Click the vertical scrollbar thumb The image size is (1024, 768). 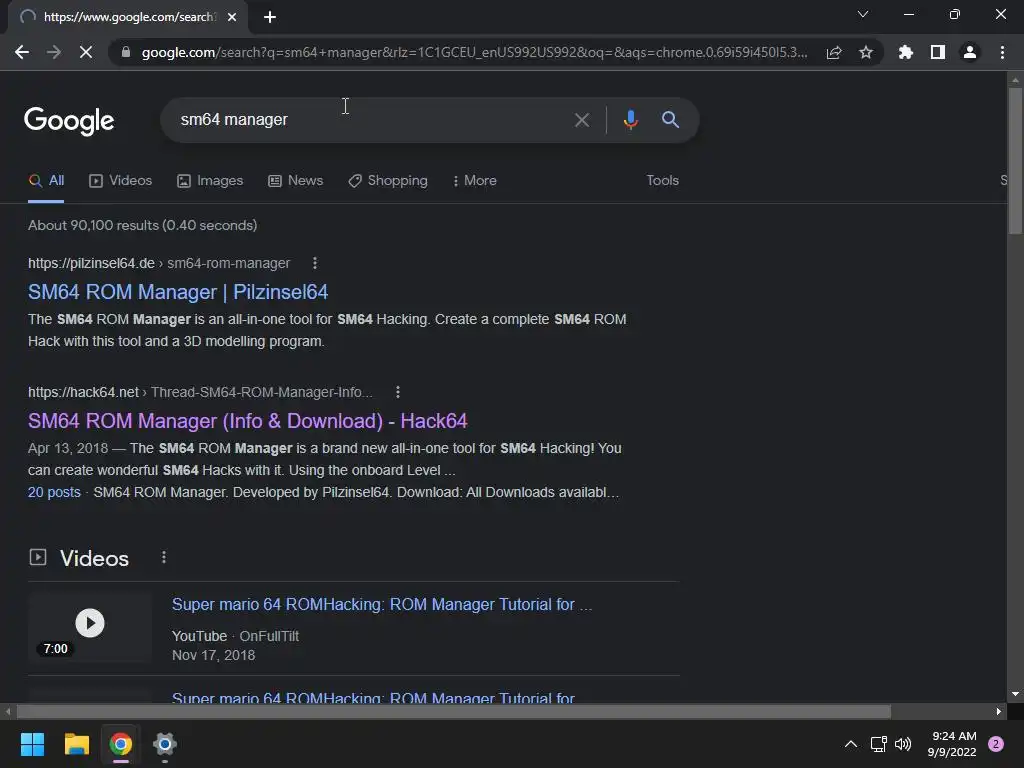(1015, 160)
